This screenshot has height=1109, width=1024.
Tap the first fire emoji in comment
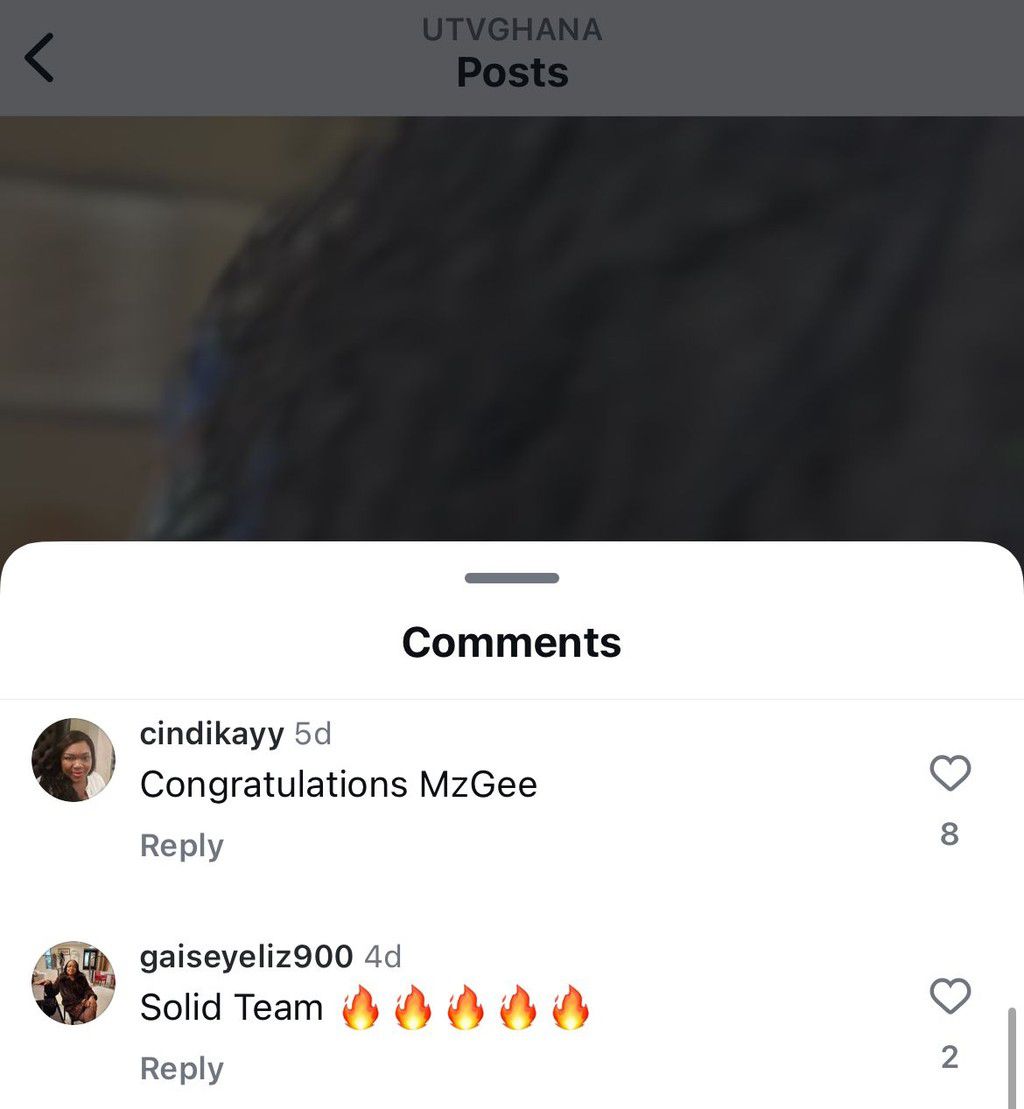pos(361,1006)
